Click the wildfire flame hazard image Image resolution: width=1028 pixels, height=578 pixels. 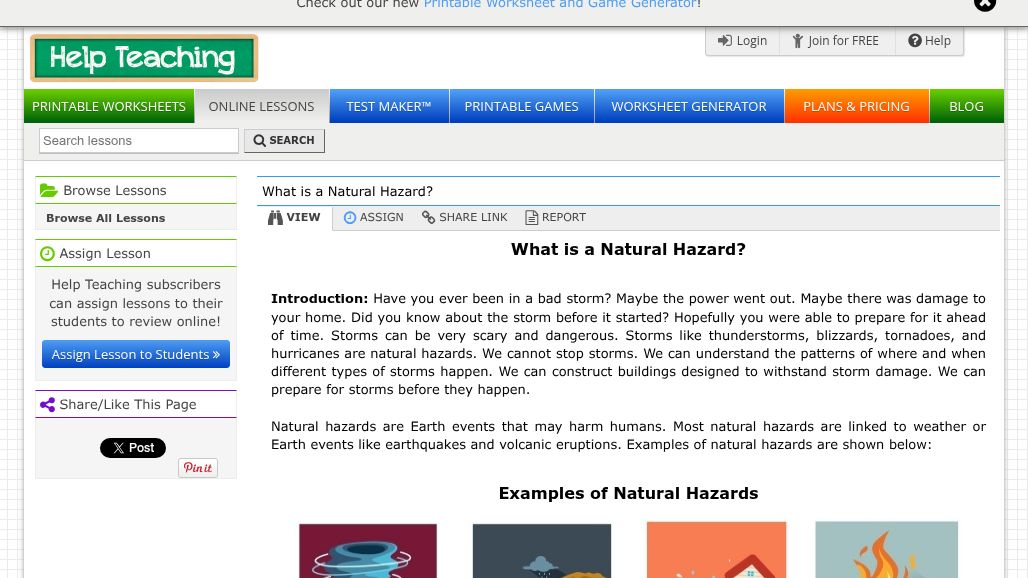point(886,550)
